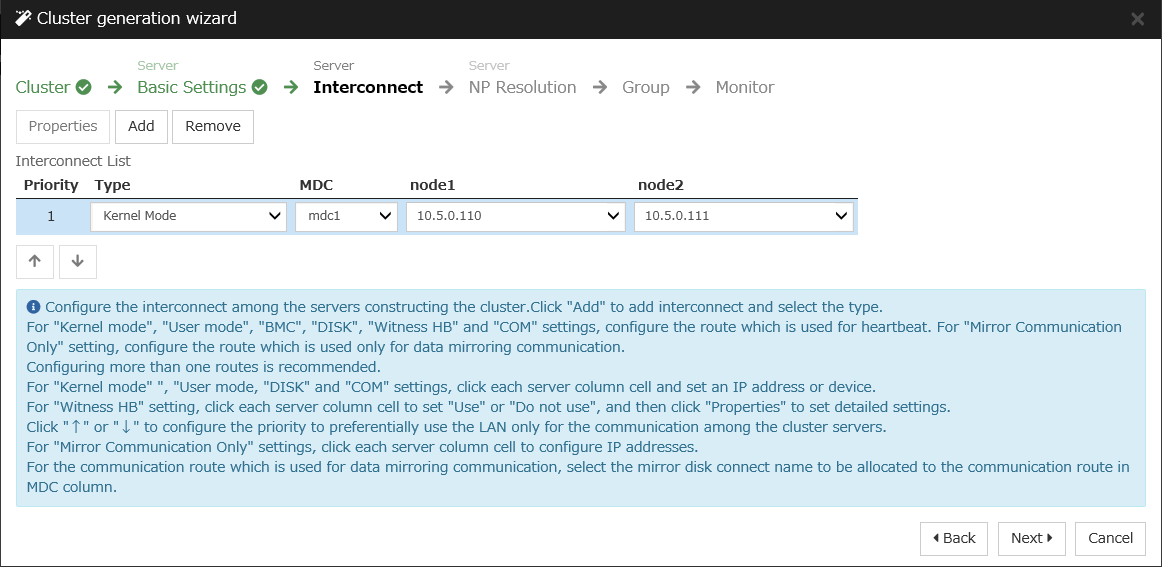The image size is (1162, 567).
Task: Open node1 IP address dropdown 10.5.0.110
Action: tap(515, 216)
